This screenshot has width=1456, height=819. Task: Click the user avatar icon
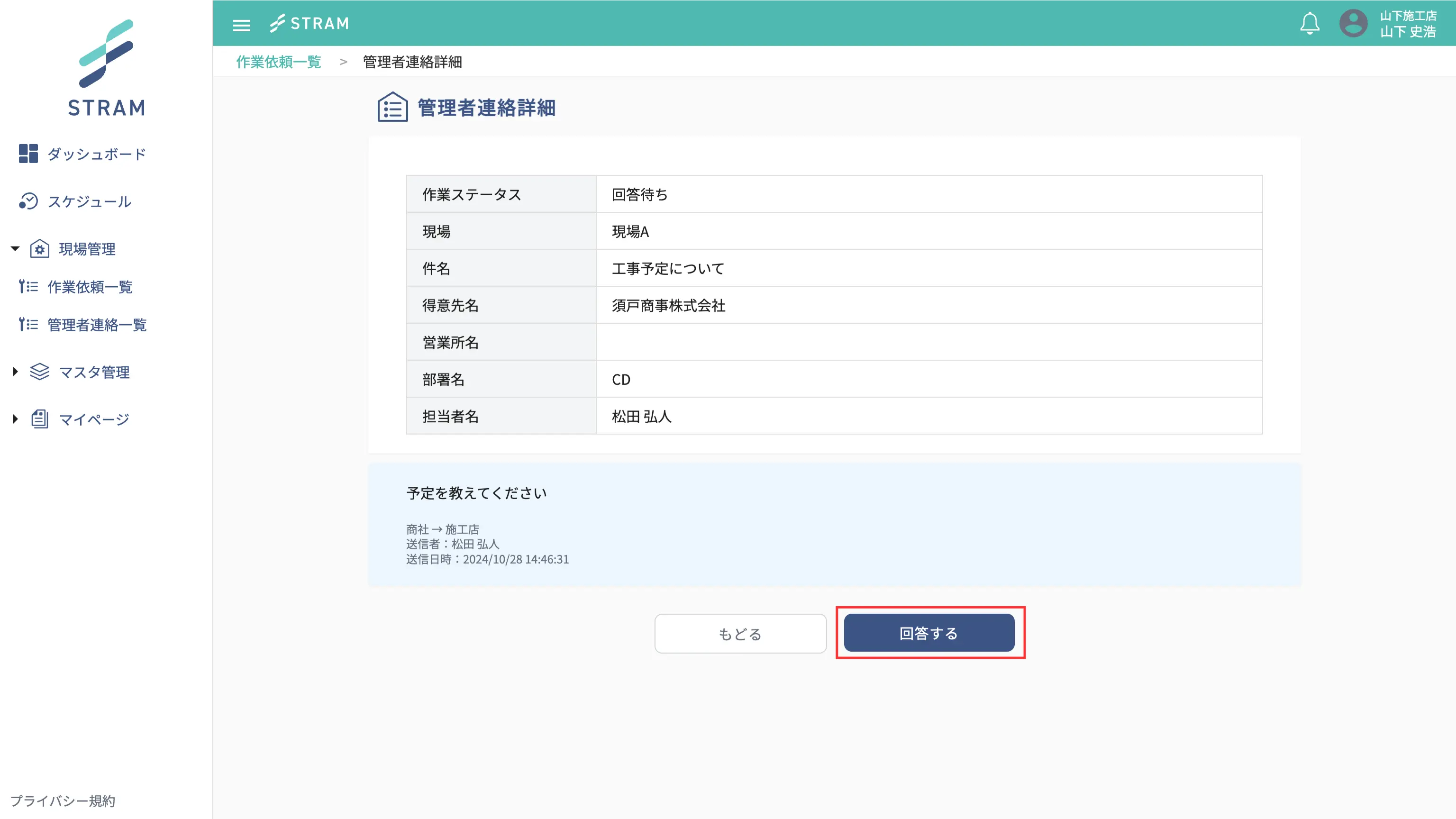[x=1354, y=23]
